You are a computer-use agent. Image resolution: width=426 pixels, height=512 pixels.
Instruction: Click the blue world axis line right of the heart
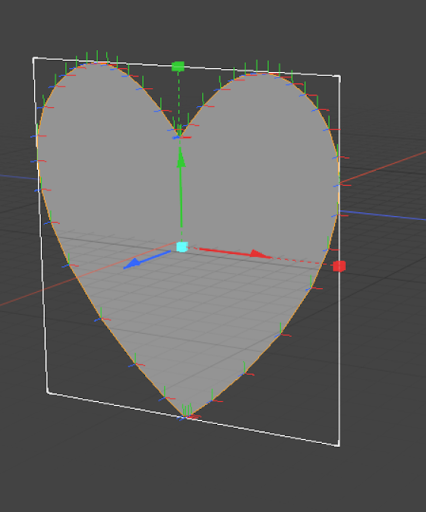point(383,215)
